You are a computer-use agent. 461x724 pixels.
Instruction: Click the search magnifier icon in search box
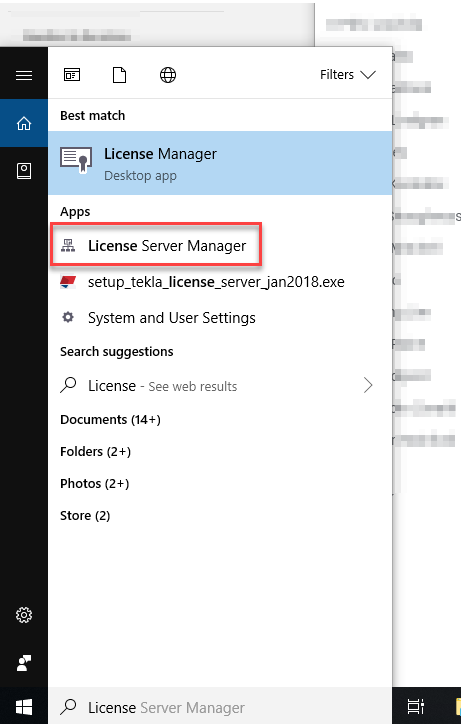(x=68, y=706)
